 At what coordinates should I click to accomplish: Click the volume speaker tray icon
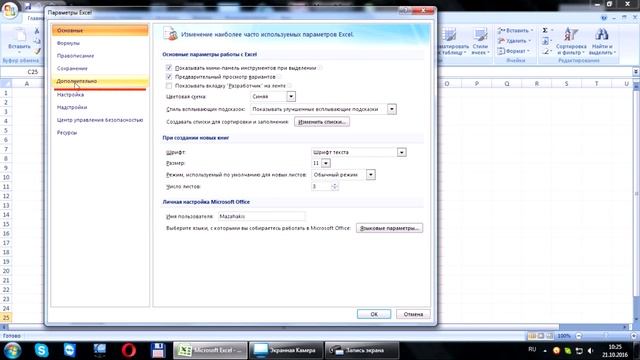pos(590,351)
